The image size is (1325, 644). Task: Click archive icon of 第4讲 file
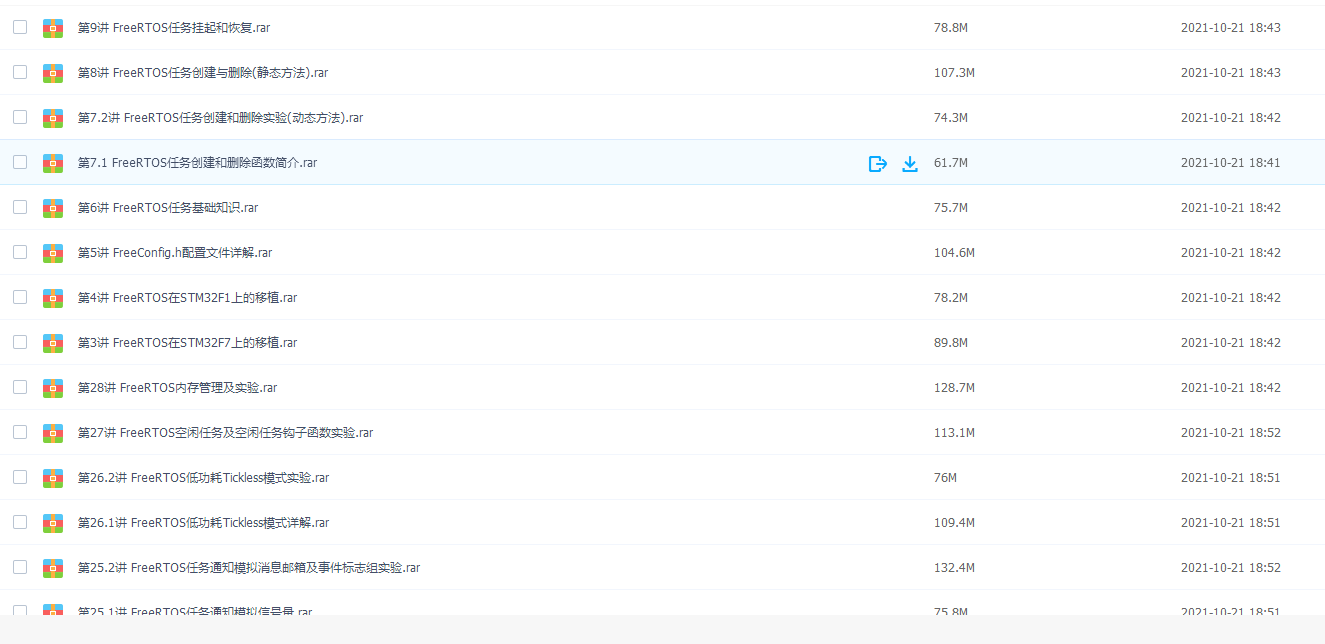[53, 298]
